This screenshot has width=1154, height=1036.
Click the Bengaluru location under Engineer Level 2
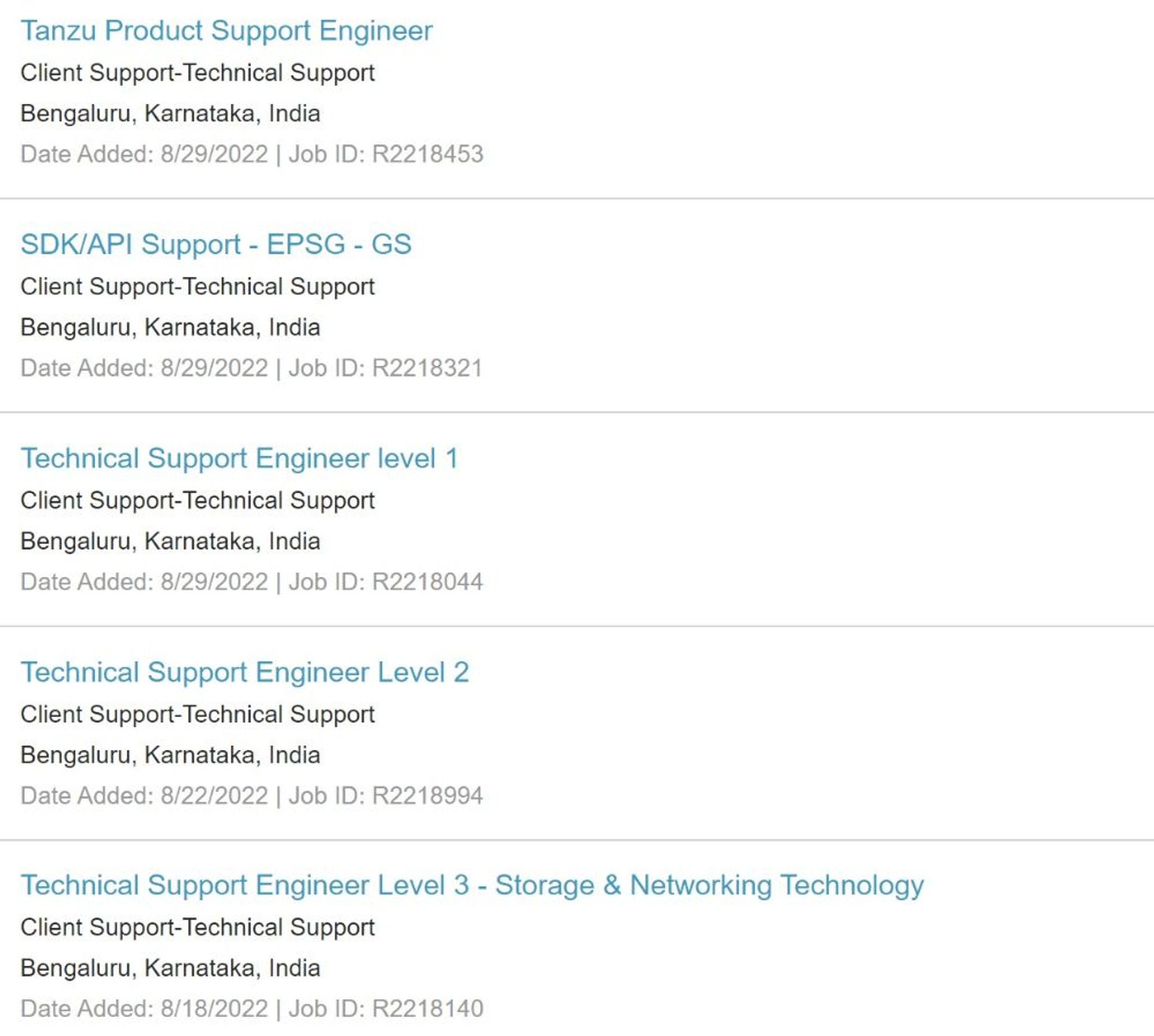click(170, 755)
